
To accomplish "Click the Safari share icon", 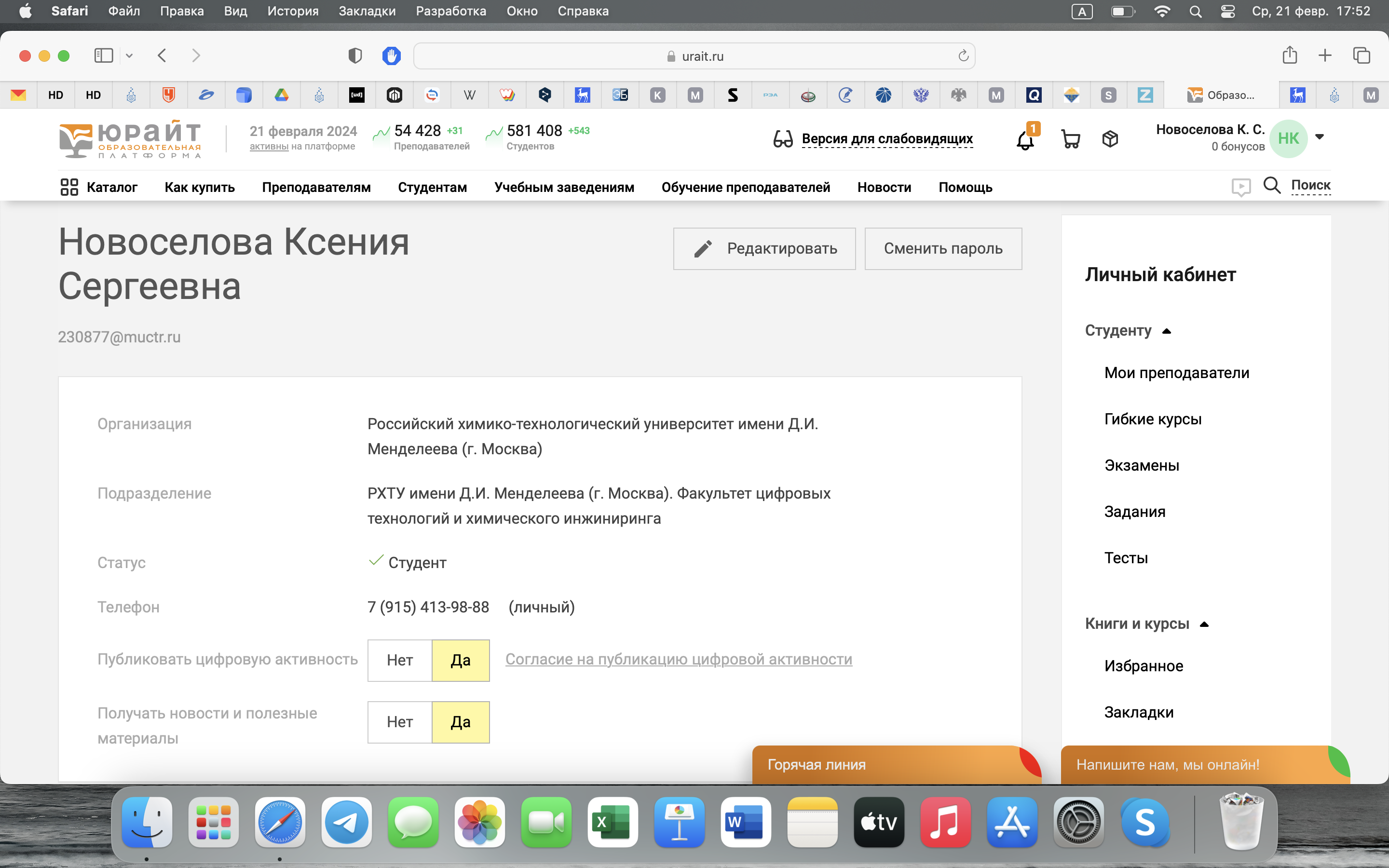I will (x=1290, y=55).
